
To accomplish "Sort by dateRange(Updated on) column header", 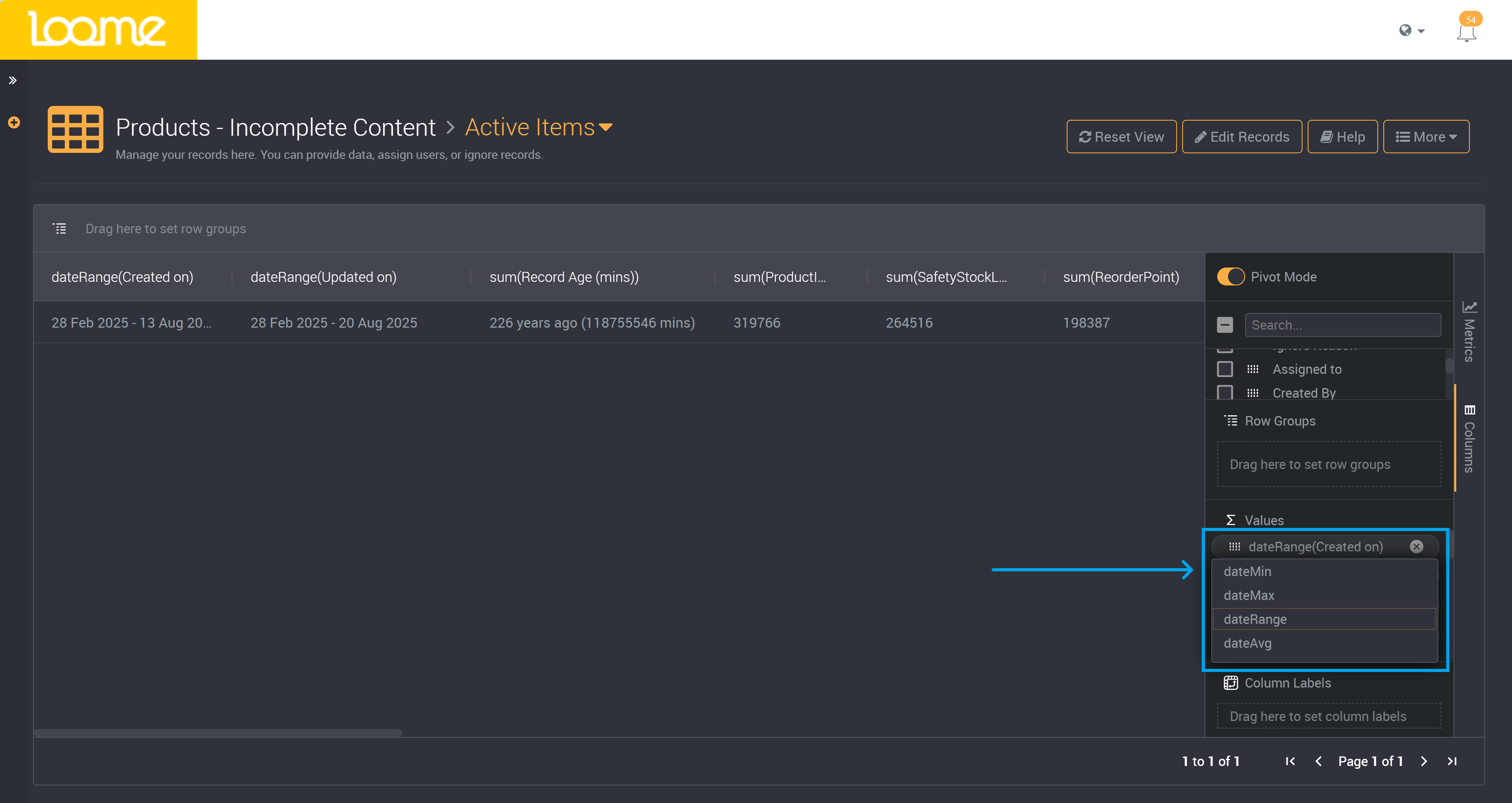I will 323,277.
